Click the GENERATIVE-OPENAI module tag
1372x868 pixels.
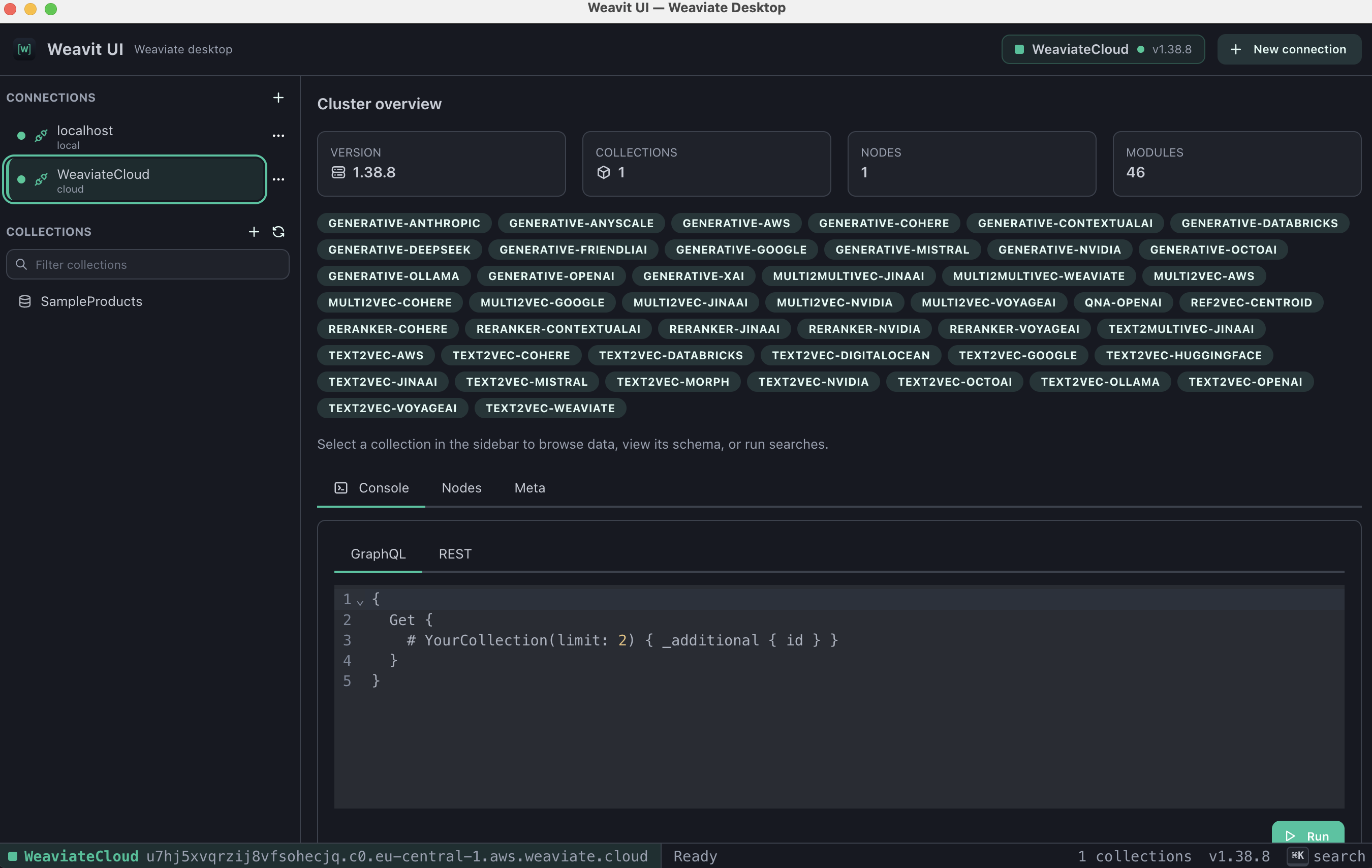click(x=551, y=276)
